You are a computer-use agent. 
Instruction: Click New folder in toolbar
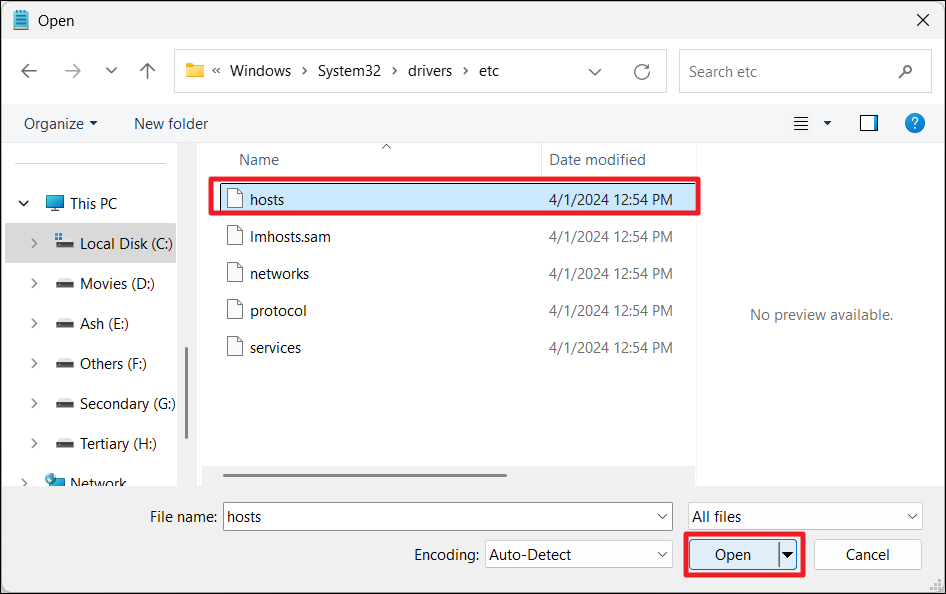tap(171, 124)
